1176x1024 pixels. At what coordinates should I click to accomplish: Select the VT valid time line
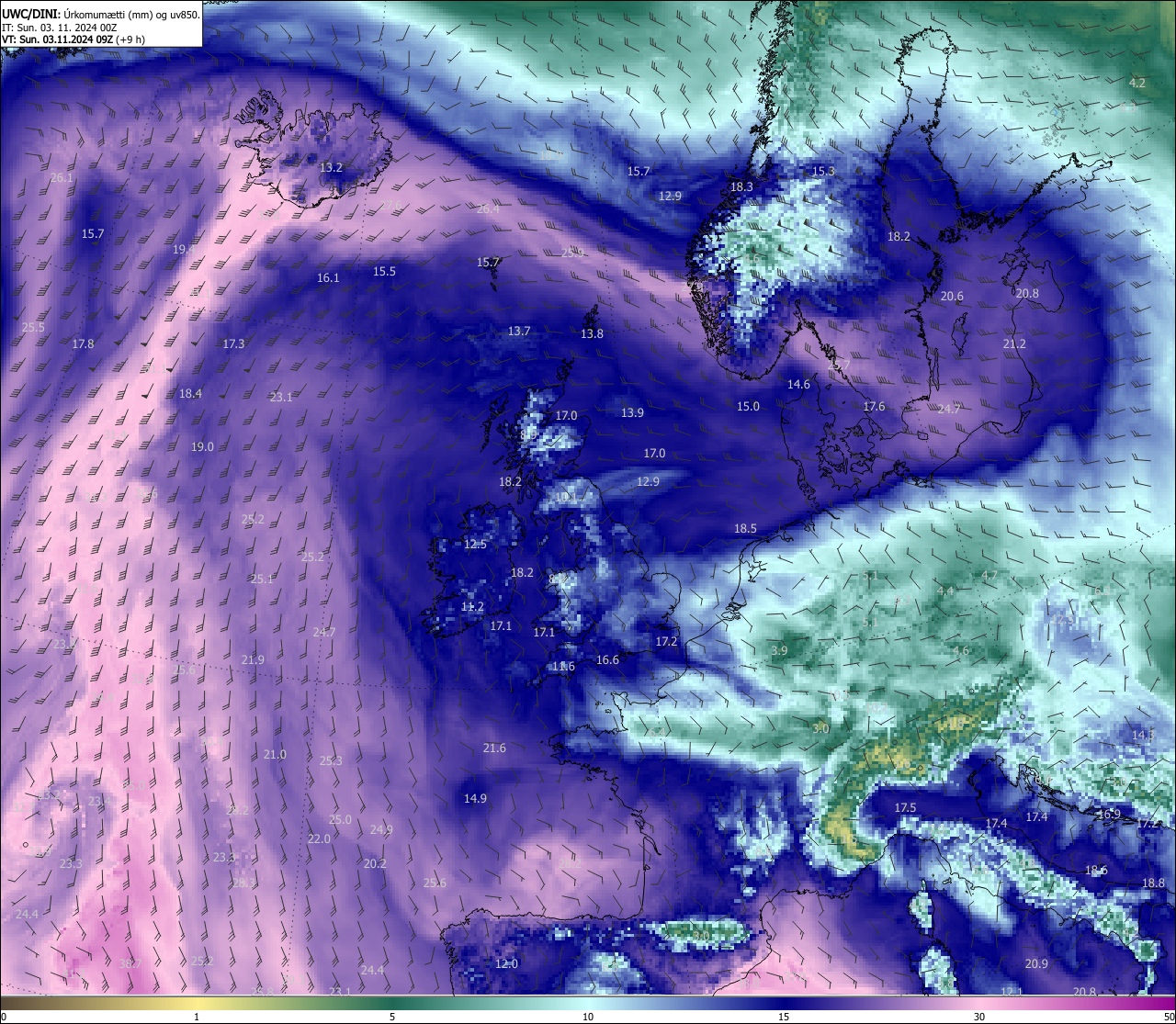point(73,39)
